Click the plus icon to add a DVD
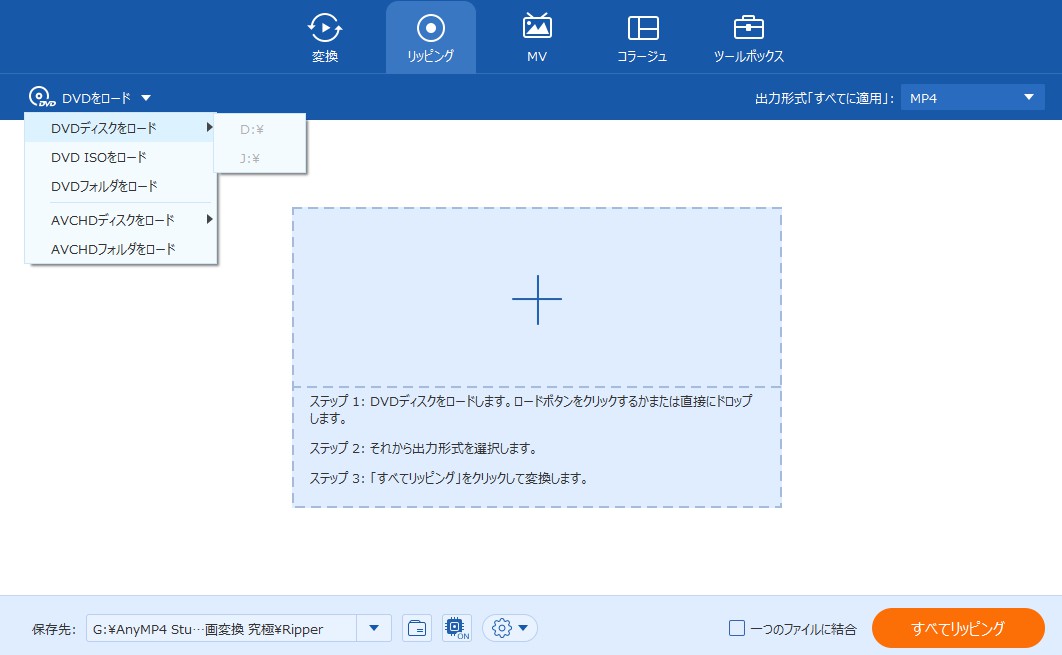This screenshot has width=1062, height=655. tap(537, 299)
